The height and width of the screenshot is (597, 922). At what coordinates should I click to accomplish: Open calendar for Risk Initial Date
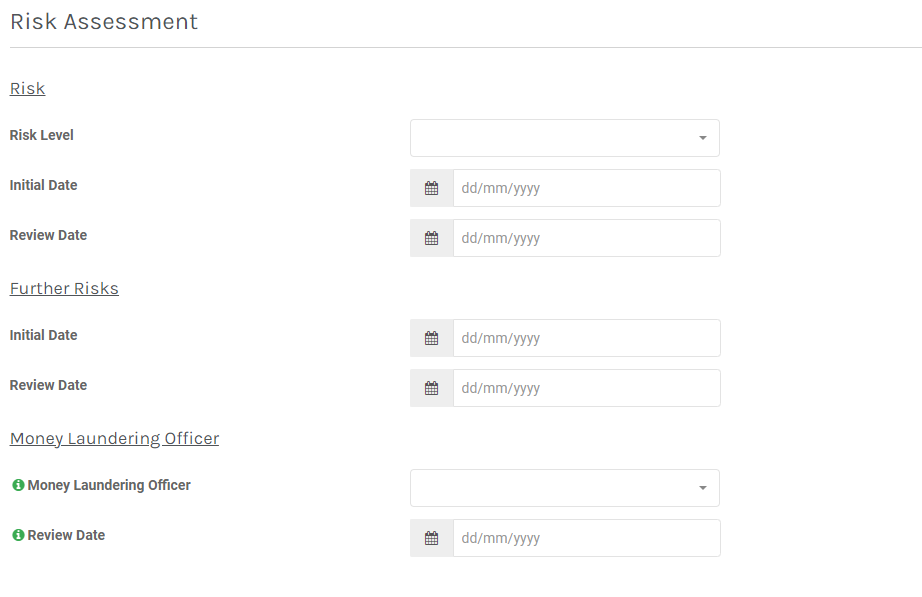pos(432,188)
